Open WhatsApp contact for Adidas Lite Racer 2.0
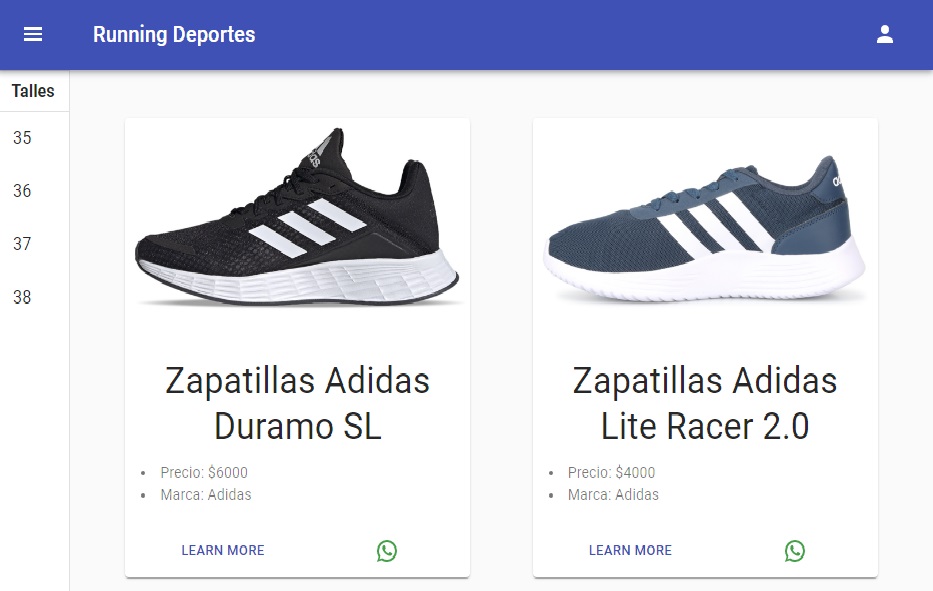The height and width of the screenshot is (591, 933). coord(795,550)
